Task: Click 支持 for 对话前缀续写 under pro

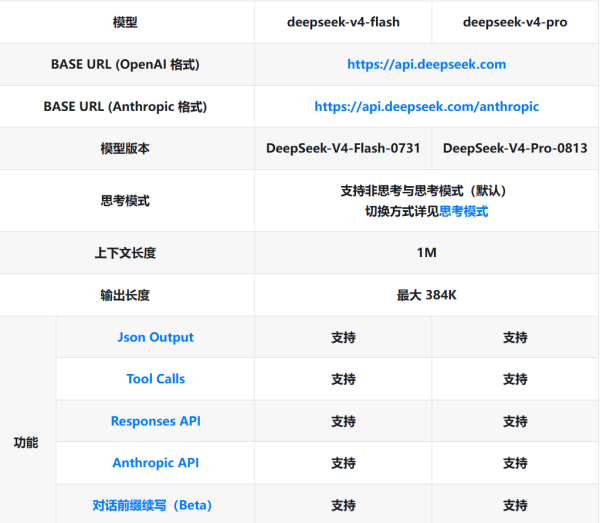Action: tap(515, 505)
